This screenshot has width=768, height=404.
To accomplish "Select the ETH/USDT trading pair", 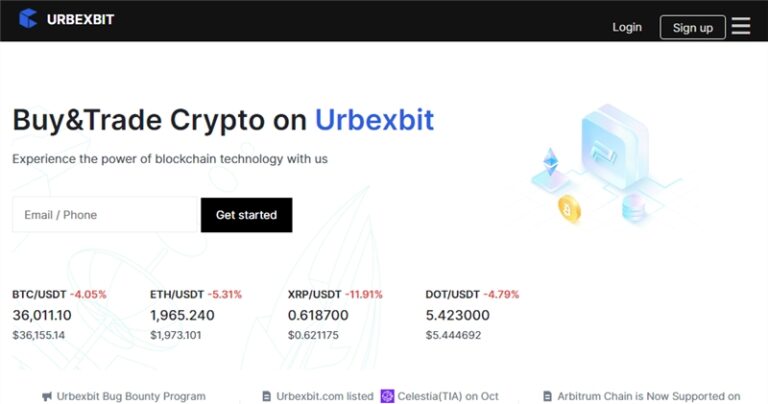I will pyautogui.click(x=176, y=295).
